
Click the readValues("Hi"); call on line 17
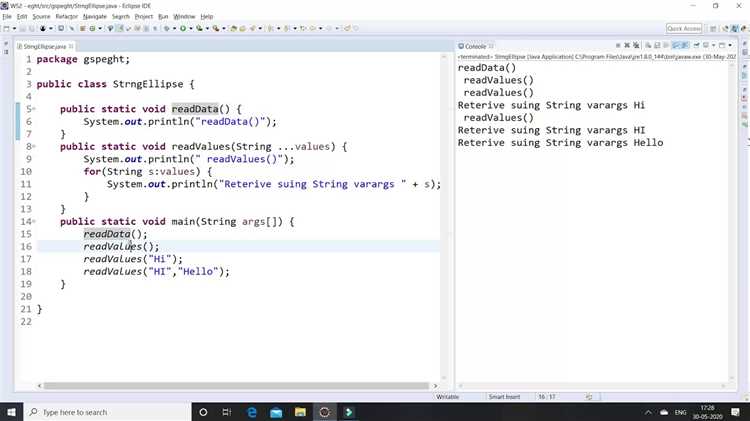coord(133,259)
